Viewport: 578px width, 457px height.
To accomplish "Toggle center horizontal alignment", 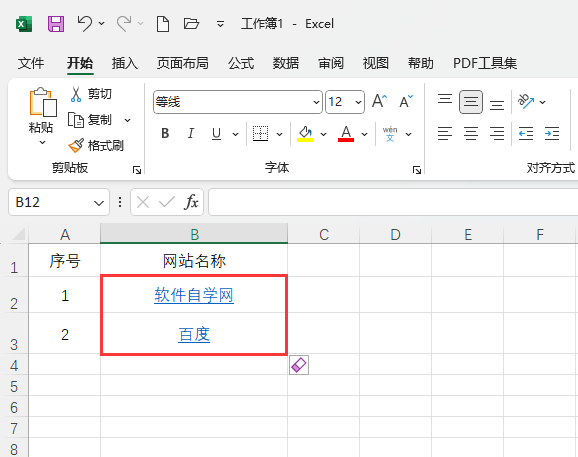I will [x=471, y=133].
